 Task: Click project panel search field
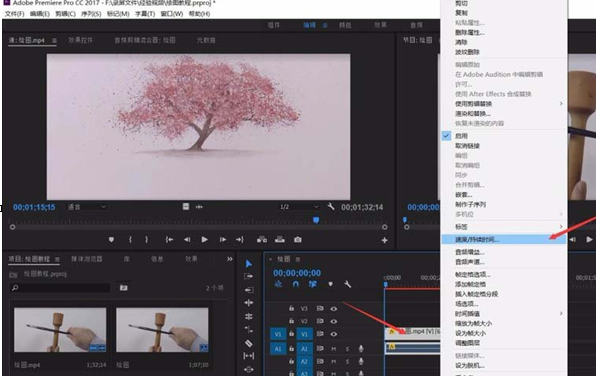point(60,288)
